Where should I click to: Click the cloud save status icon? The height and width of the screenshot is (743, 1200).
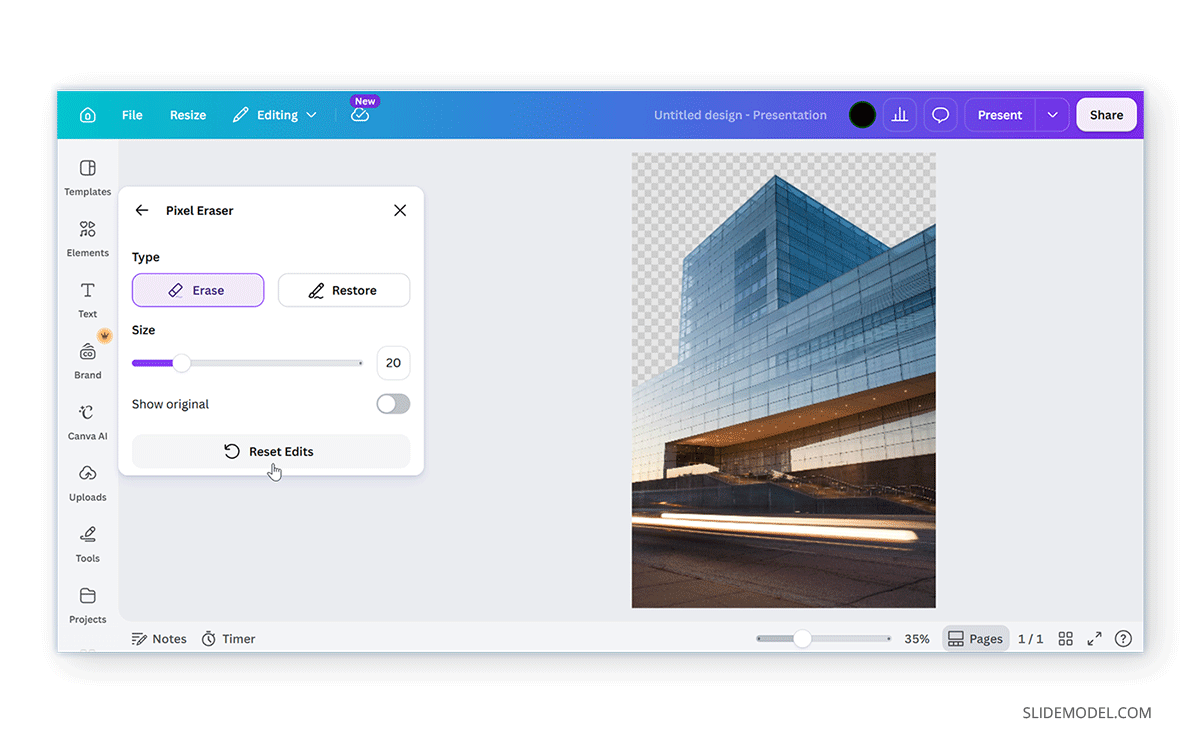click(360, 115)
